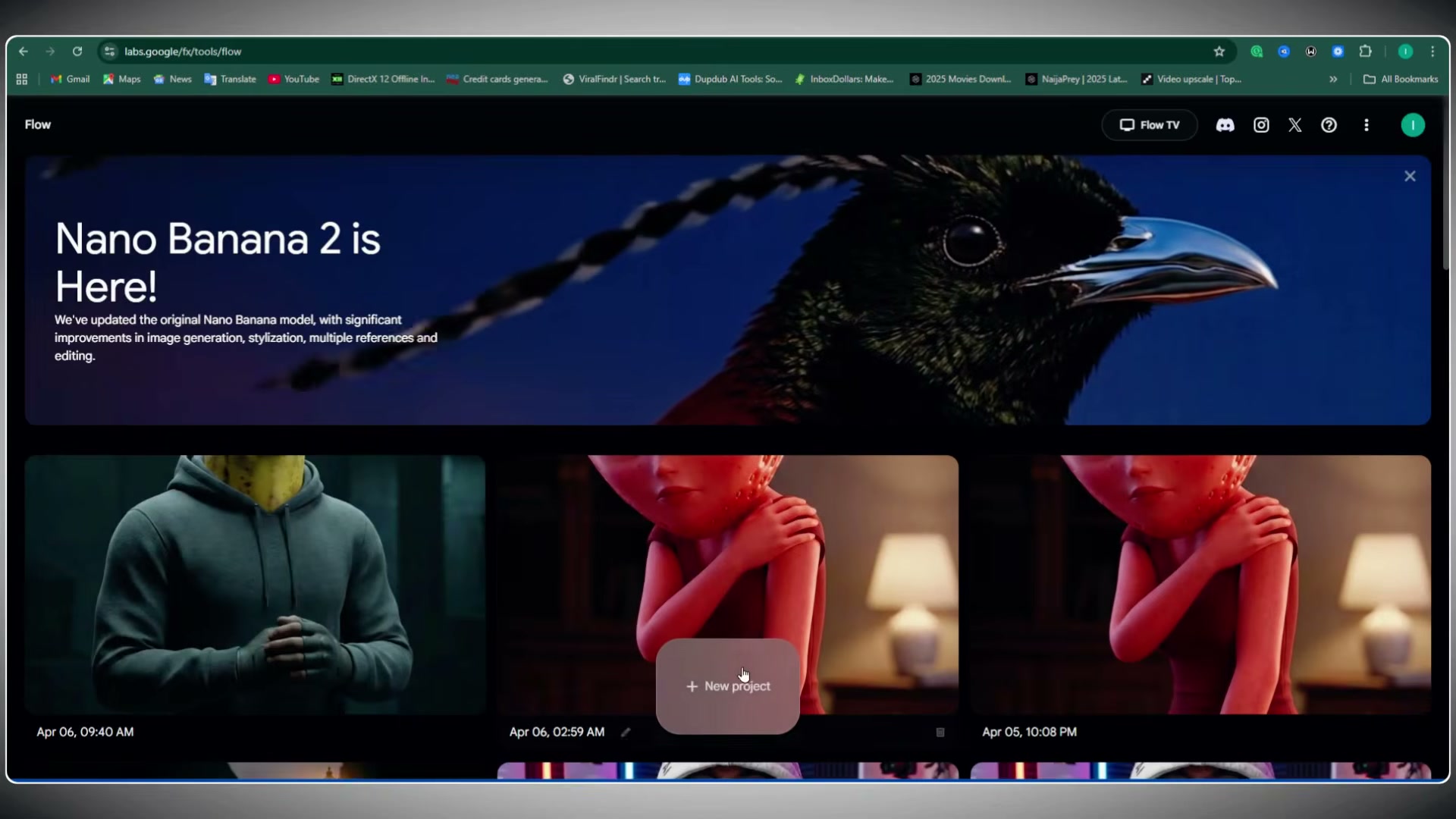This screenshot has height=819, width=1456.
Task: Delete the Apr 06, 02:59 AM project
Action: (940, 733)
